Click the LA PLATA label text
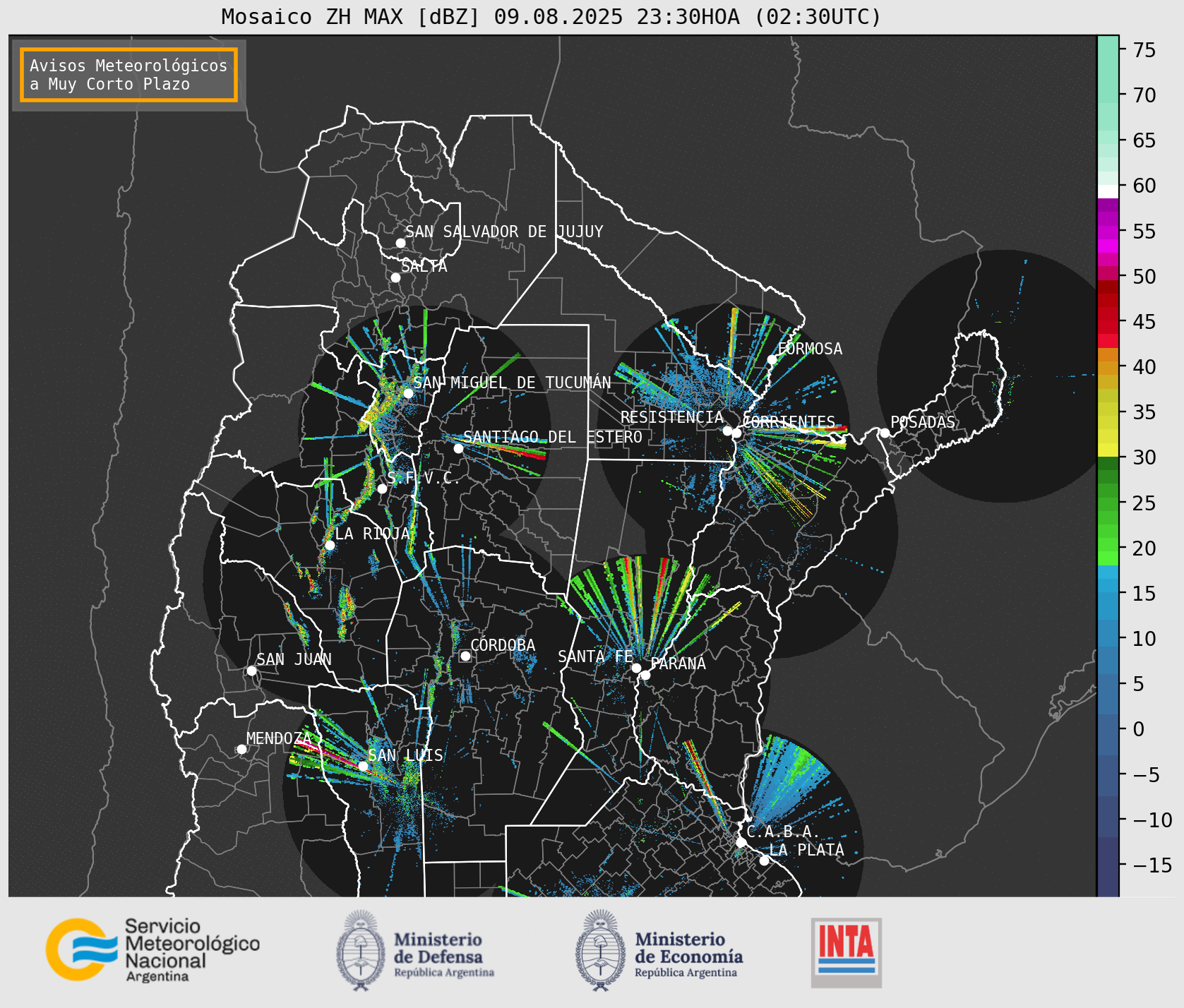The width and height of the screenshot is (1184, 1008). tap(806, 850)
